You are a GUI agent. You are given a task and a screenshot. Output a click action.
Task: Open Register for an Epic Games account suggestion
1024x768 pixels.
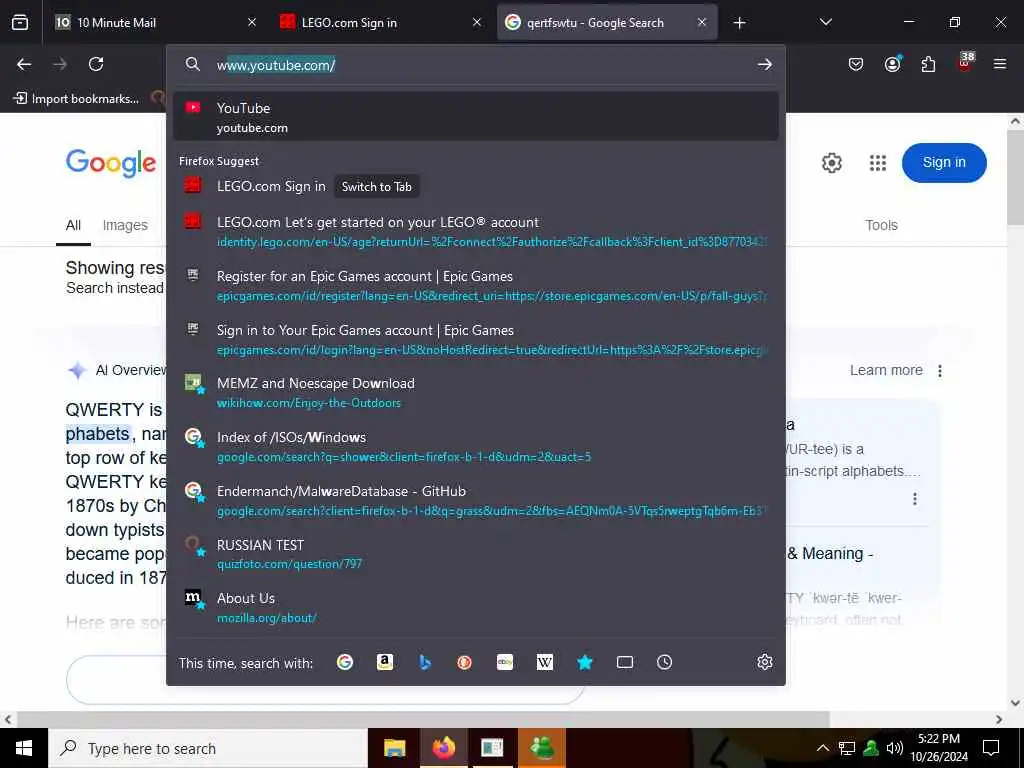click(475, 285)
